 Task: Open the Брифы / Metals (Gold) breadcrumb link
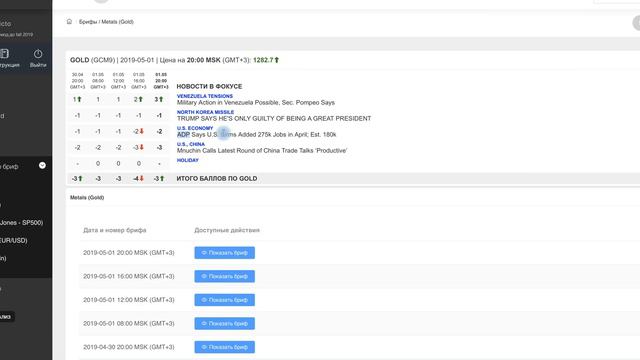106,22
